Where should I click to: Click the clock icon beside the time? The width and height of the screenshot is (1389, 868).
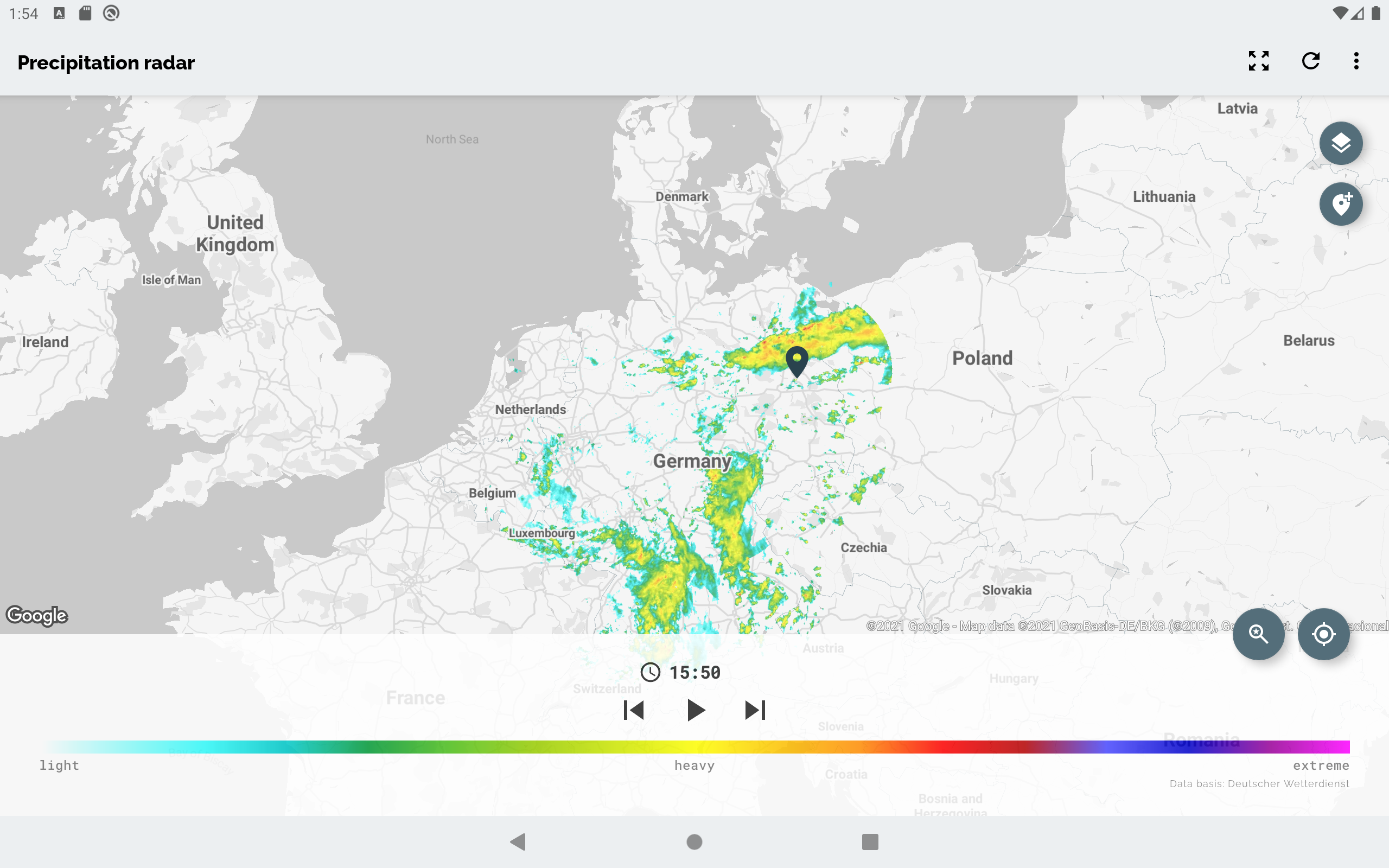pos(651,672)
